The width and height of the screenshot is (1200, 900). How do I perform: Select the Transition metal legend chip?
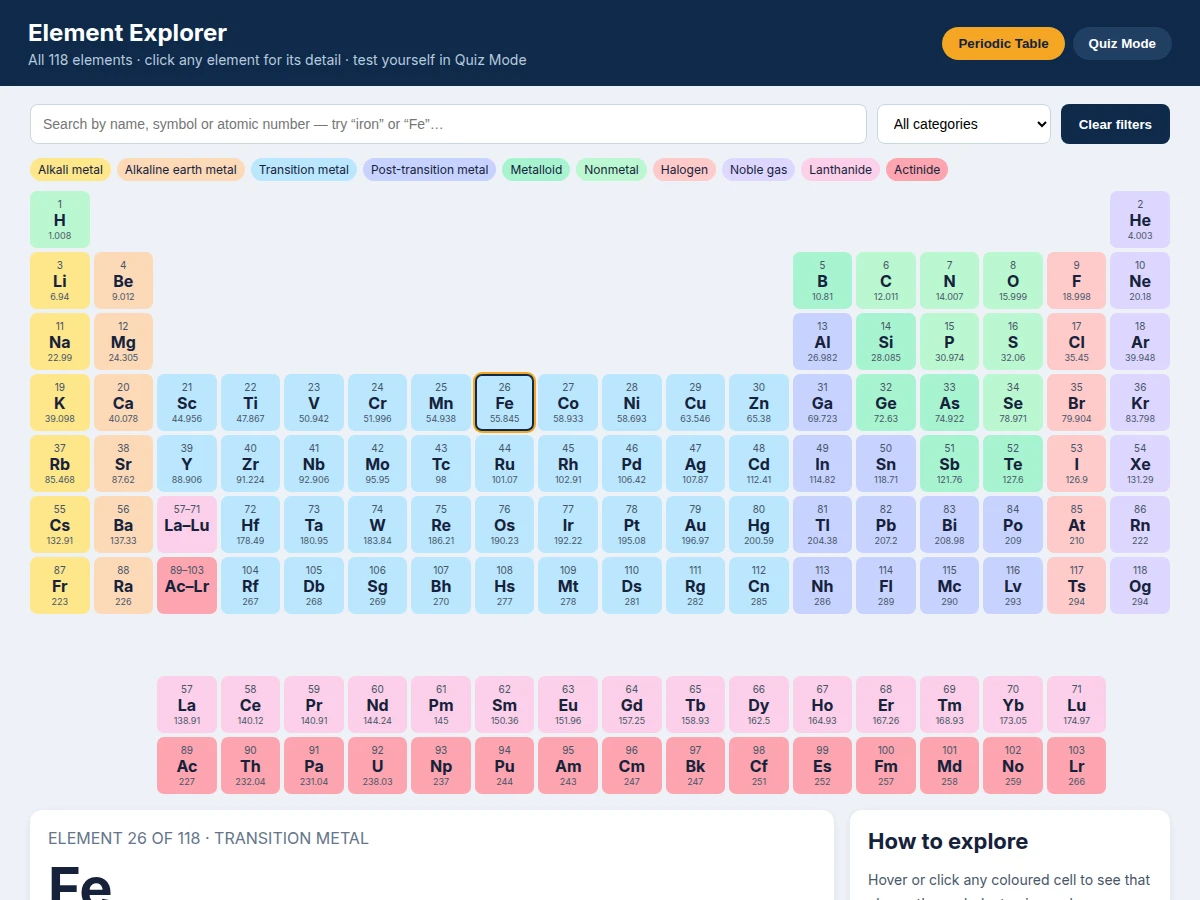(x=304, y=170)
